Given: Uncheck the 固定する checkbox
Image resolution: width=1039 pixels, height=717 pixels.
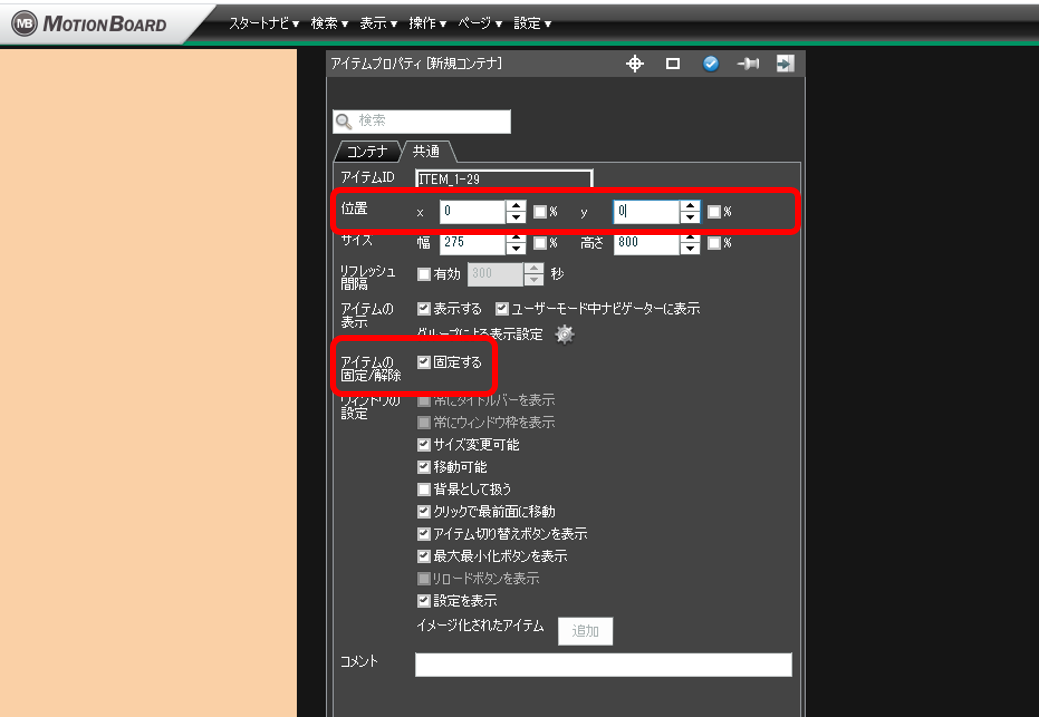Looking at the screenshot, I should point(423,362).
